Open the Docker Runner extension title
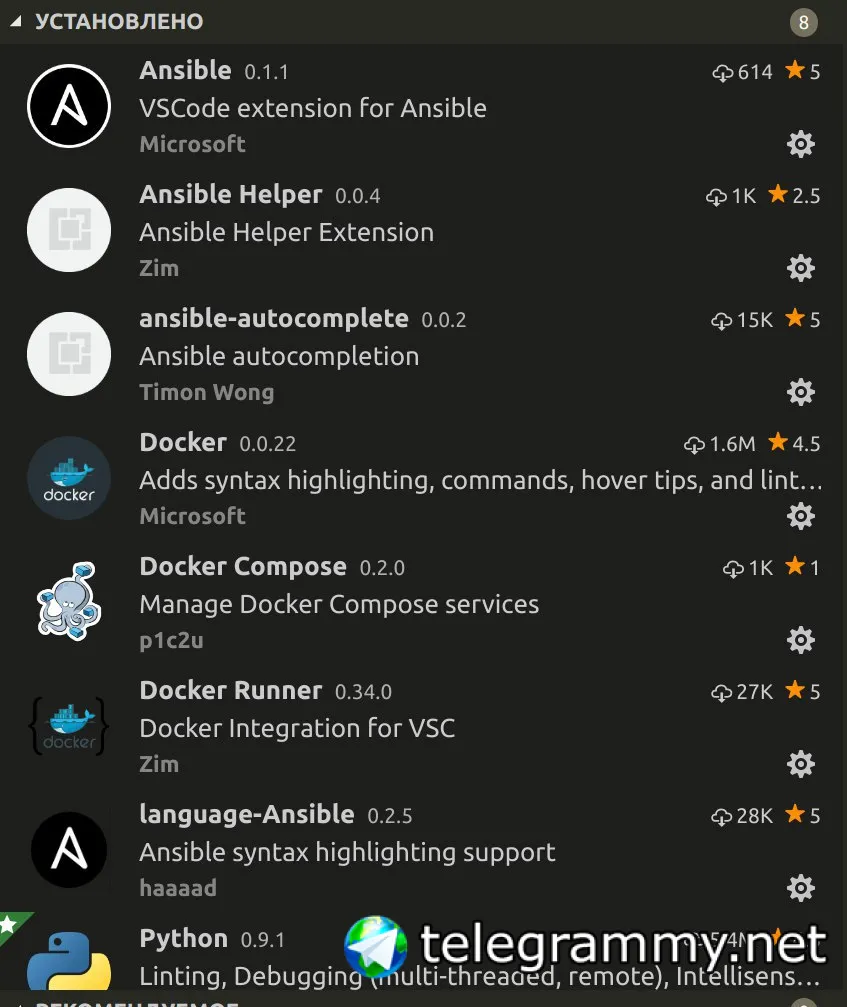Viewport: 847px width, 1007px height. click(x=231, y=690)
